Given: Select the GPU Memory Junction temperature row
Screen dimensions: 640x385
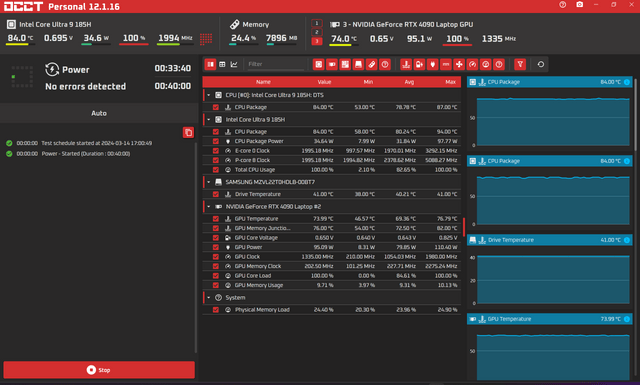Looking at the screenshot, I should [332, 228].
